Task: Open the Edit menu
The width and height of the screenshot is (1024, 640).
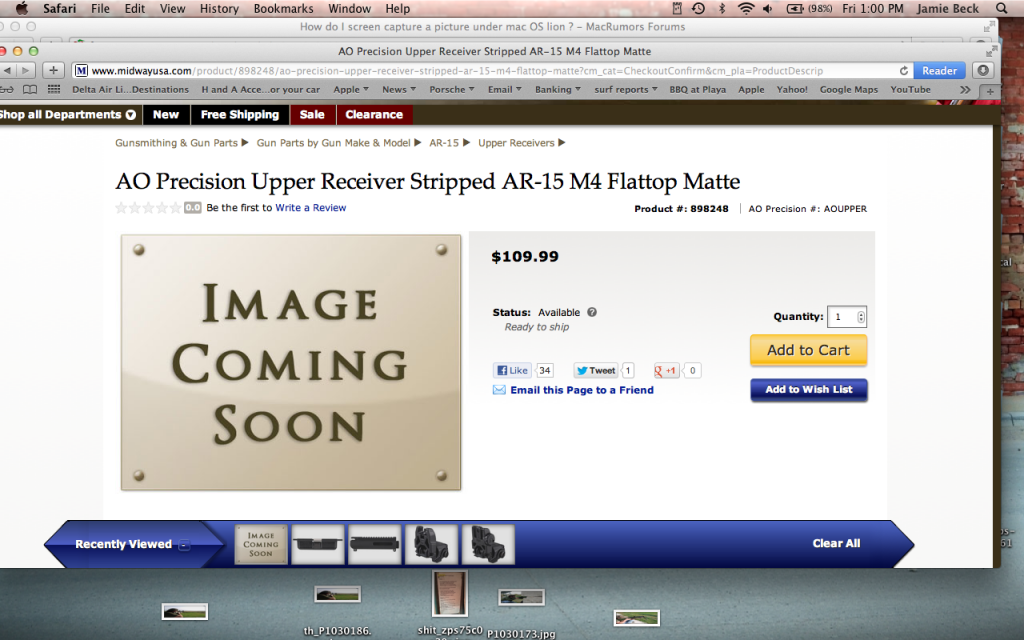Action: (135, 8)
